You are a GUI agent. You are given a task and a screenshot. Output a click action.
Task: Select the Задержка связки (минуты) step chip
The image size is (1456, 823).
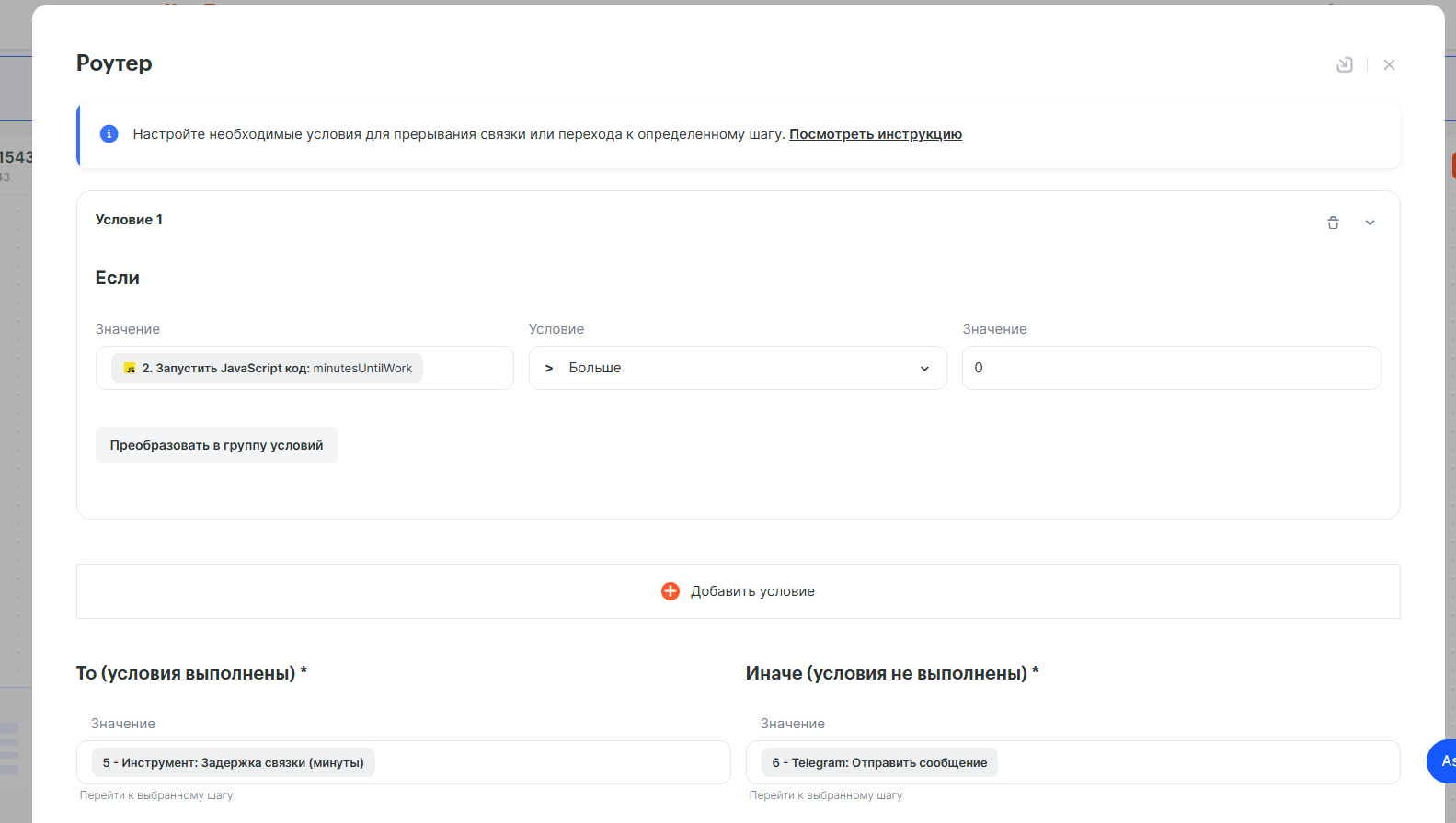[233, 762]
